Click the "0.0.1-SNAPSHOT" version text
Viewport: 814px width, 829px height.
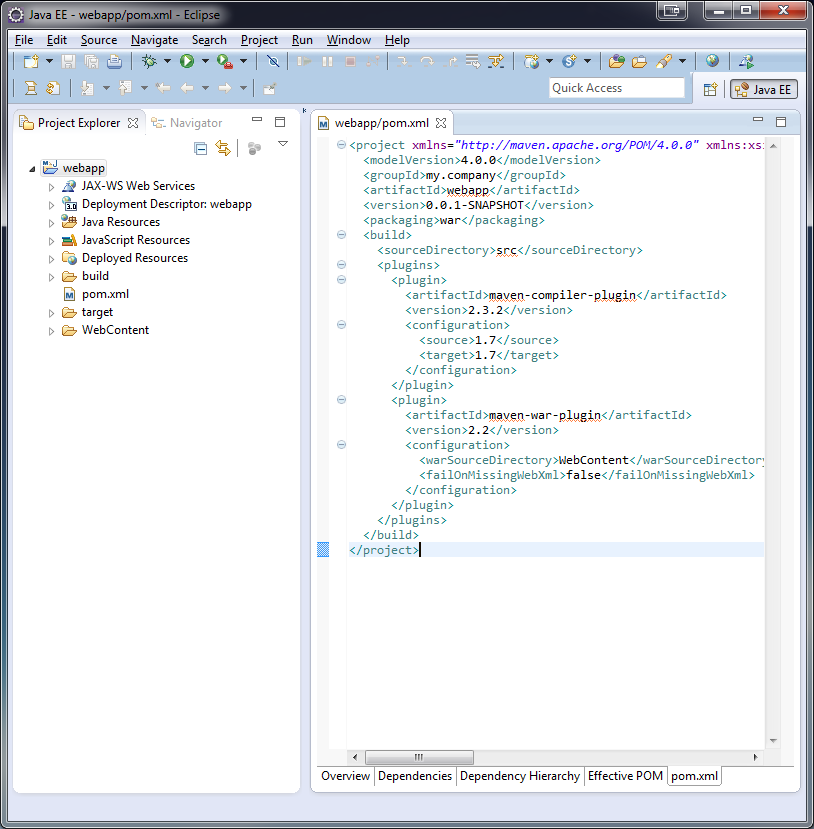(475, 205)
